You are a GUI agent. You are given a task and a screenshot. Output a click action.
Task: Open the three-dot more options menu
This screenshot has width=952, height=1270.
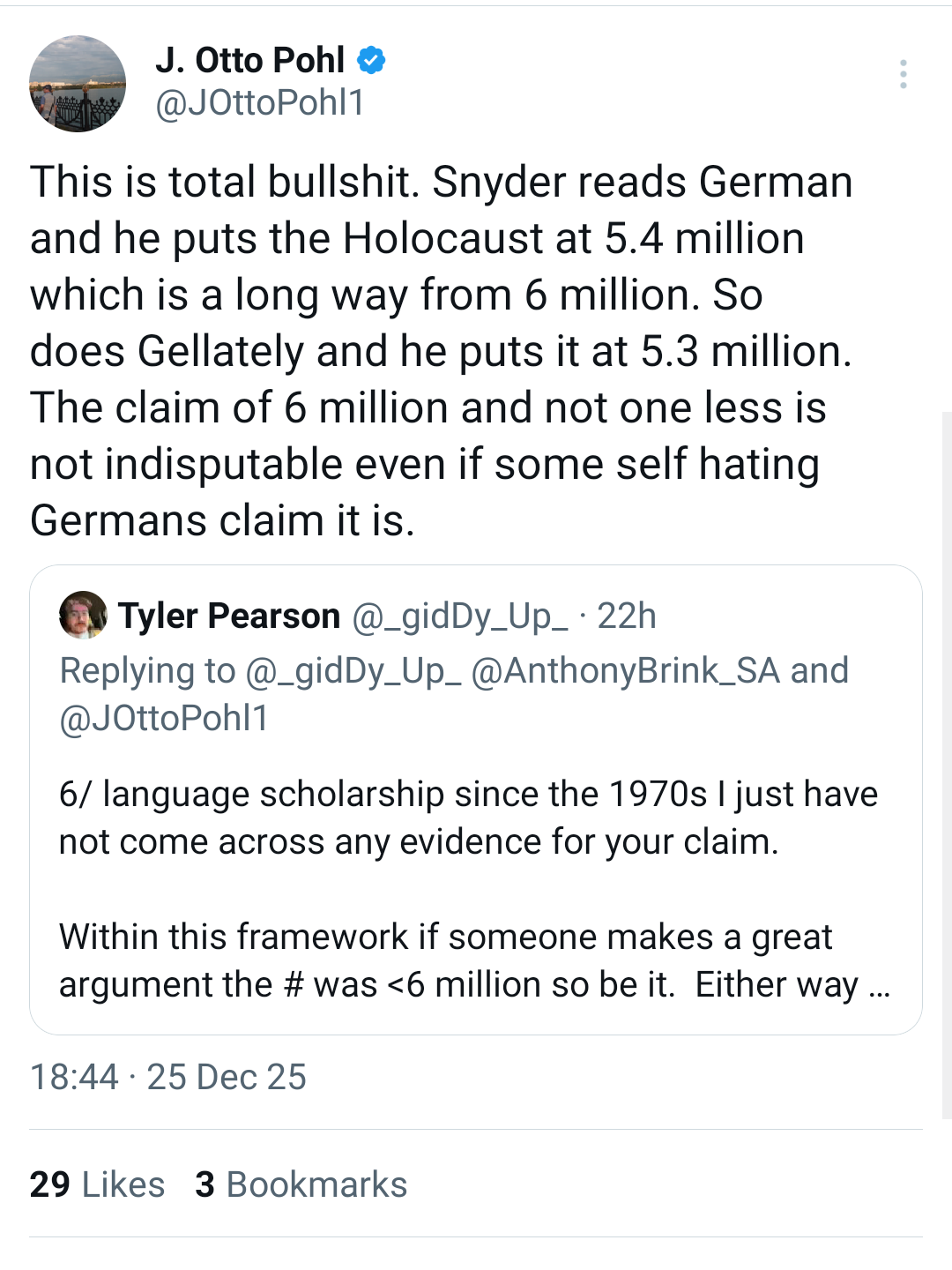[903, 74]
